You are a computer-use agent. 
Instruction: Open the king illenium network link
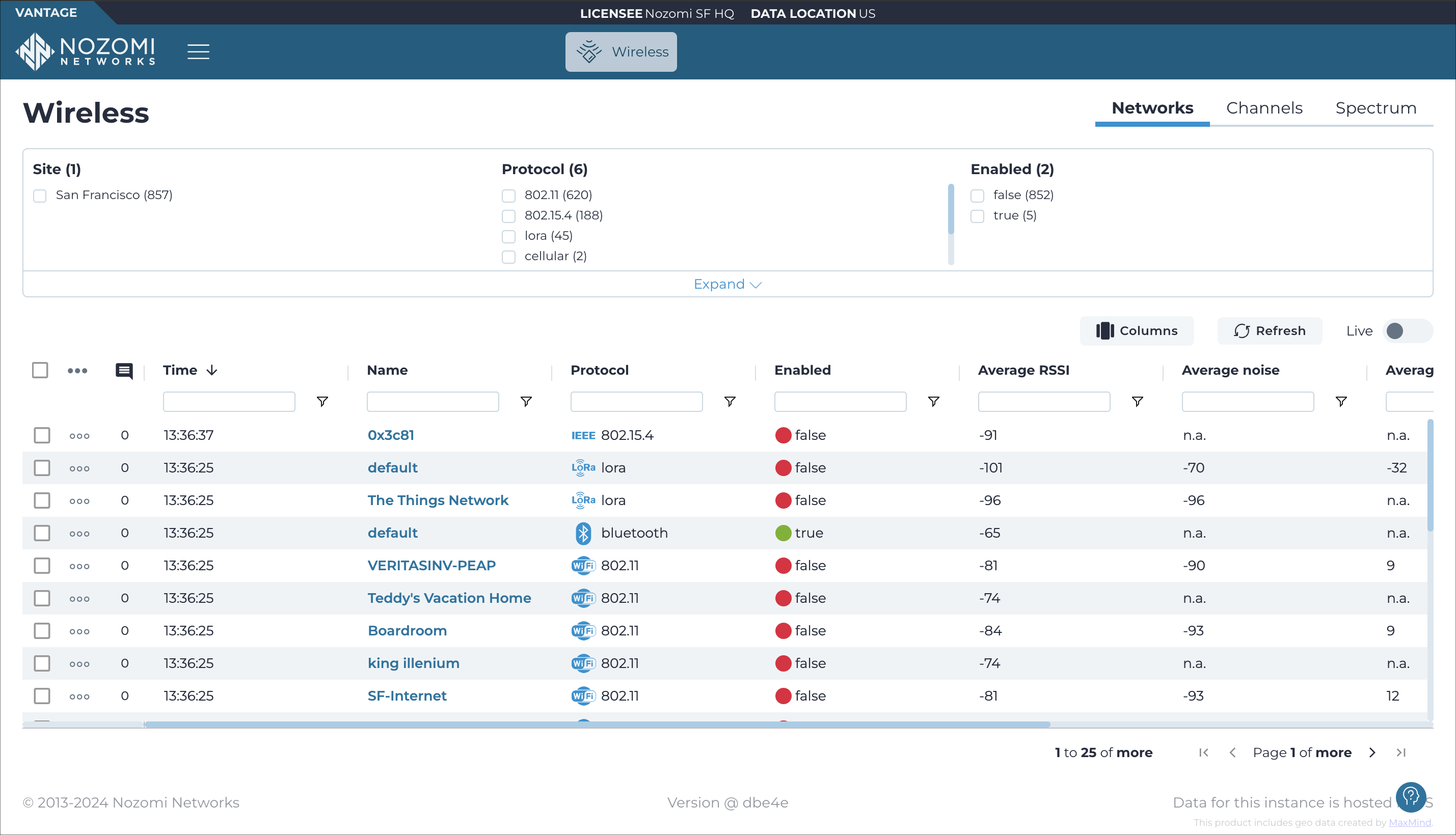413,663
